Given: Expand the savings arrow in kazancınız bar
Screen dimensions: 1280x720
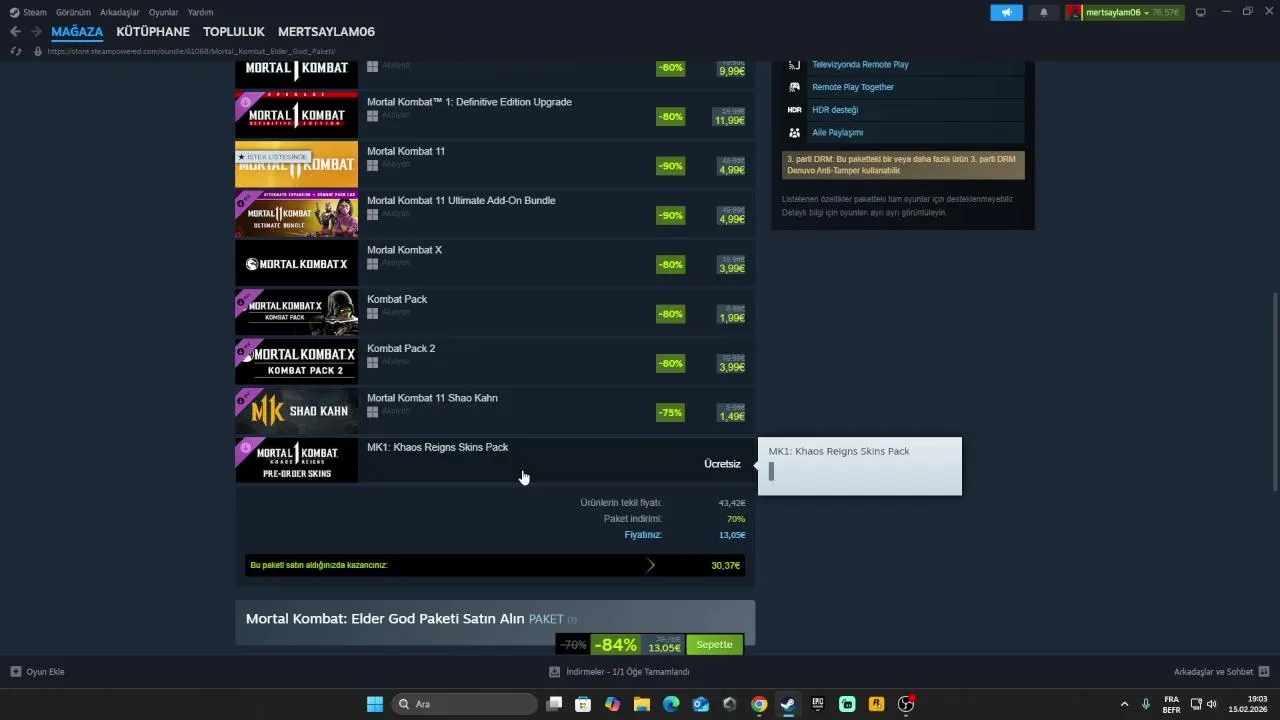Looking at the screenshot, I should (x=650, y=565).
